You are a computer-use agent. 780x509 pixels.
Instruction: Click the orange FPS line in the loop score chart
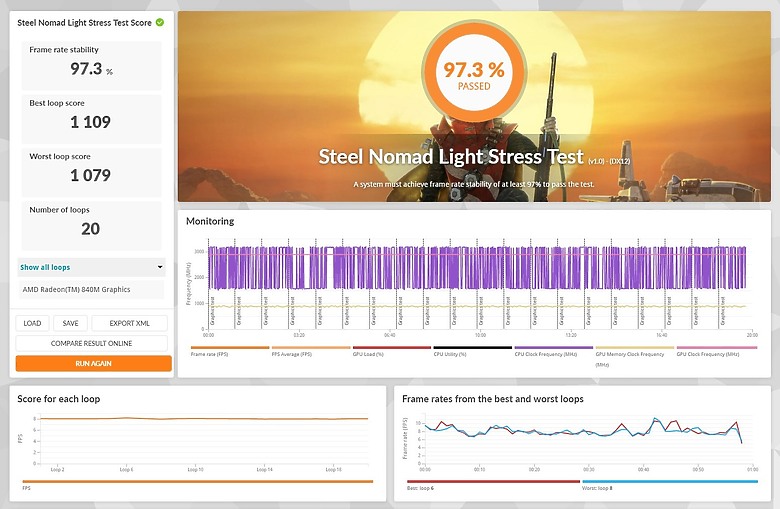204,418
